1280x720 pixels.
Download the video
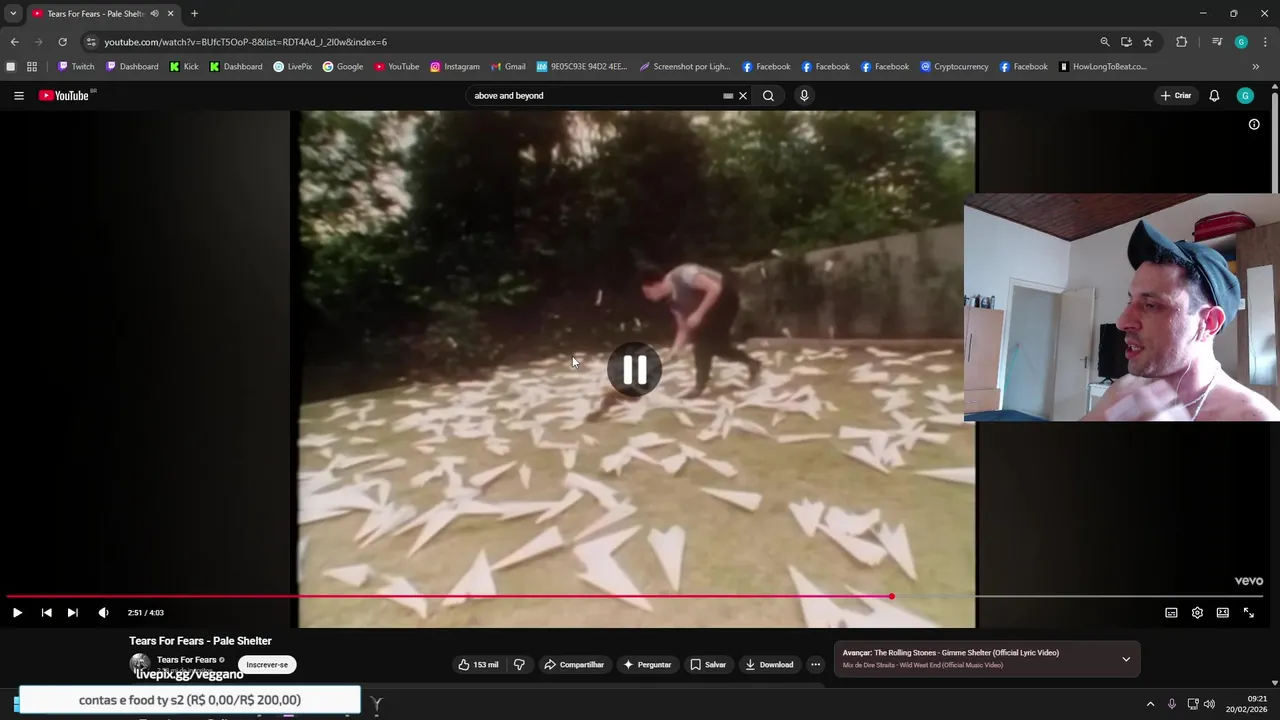pos(769,665)
